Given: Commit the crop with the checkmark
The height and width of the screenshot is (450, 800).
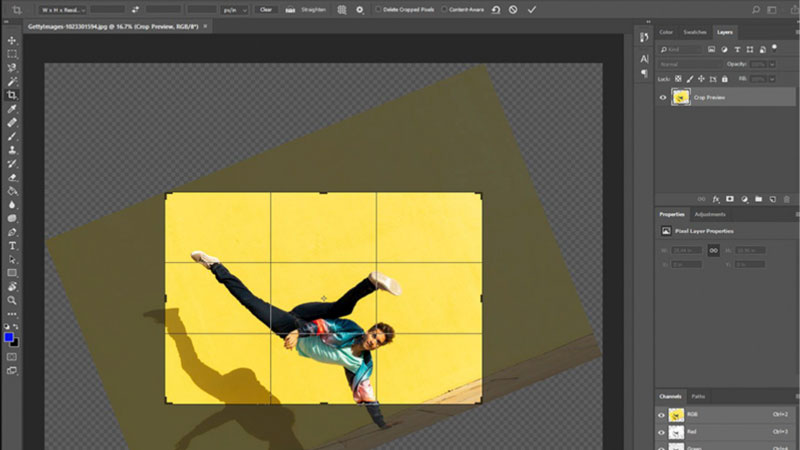Looking at the screenshot, I should click(532, 9).
